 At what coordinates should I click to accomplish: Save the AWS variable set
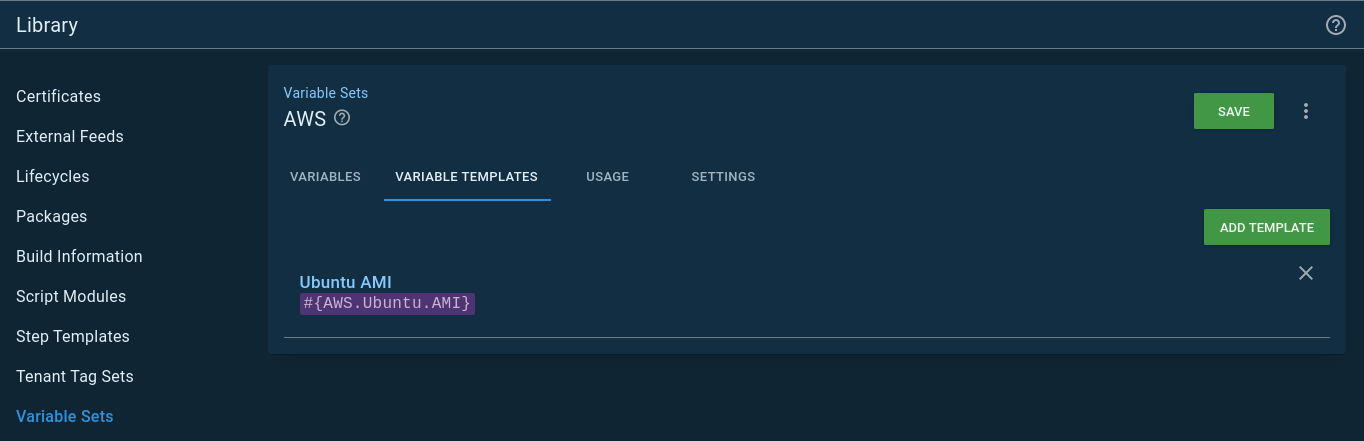[x=1233, y=111]
